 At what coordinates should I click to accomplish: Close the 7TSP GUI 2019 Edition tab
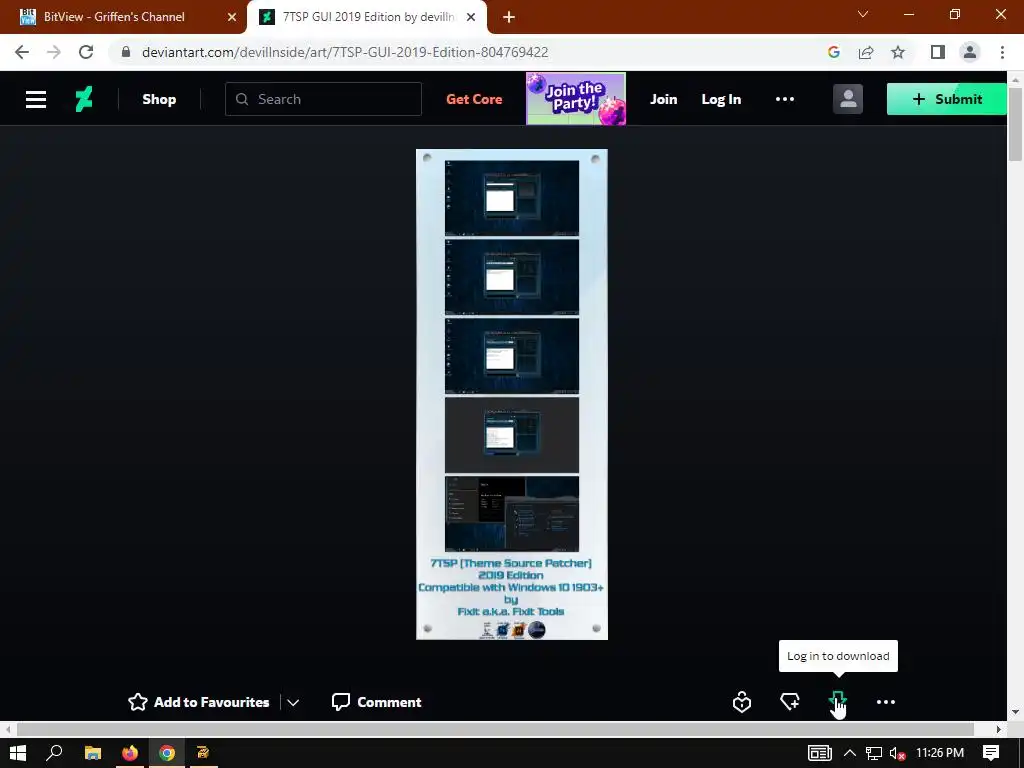pos(471,17)
